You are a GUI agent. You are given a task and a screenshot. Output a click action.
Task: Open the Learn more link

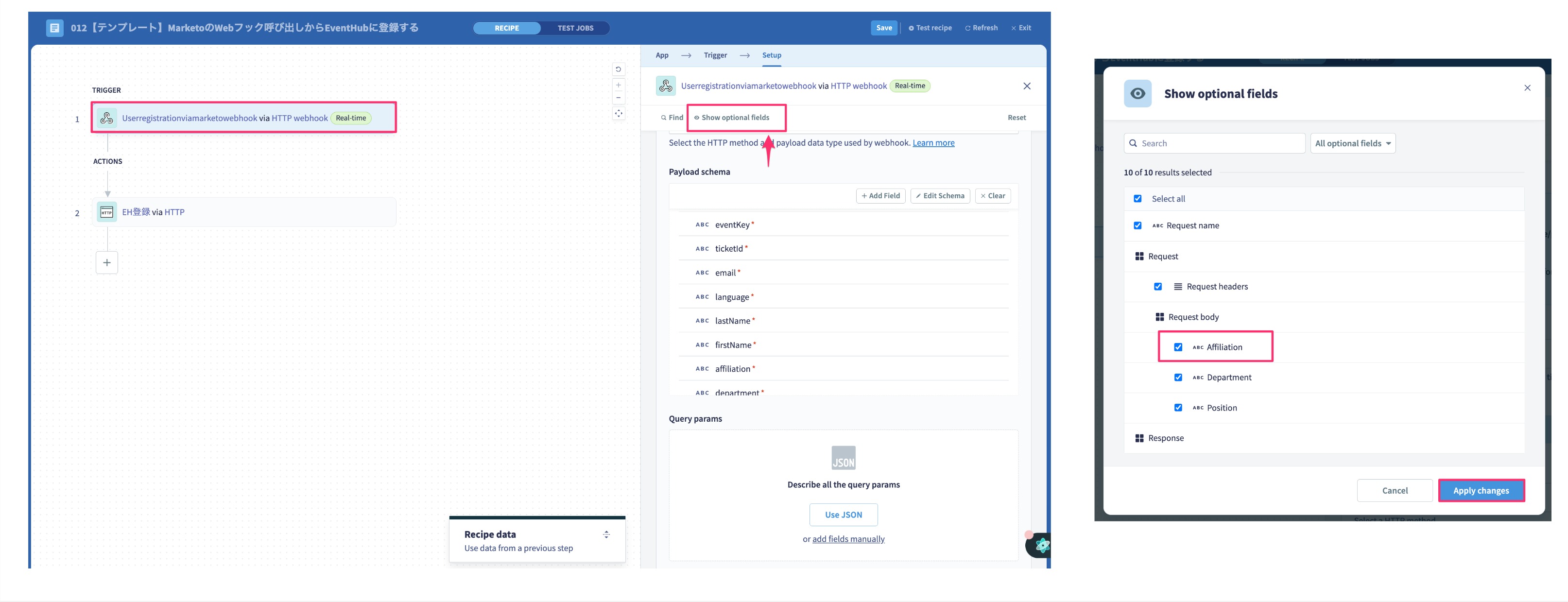coord(933,143)
